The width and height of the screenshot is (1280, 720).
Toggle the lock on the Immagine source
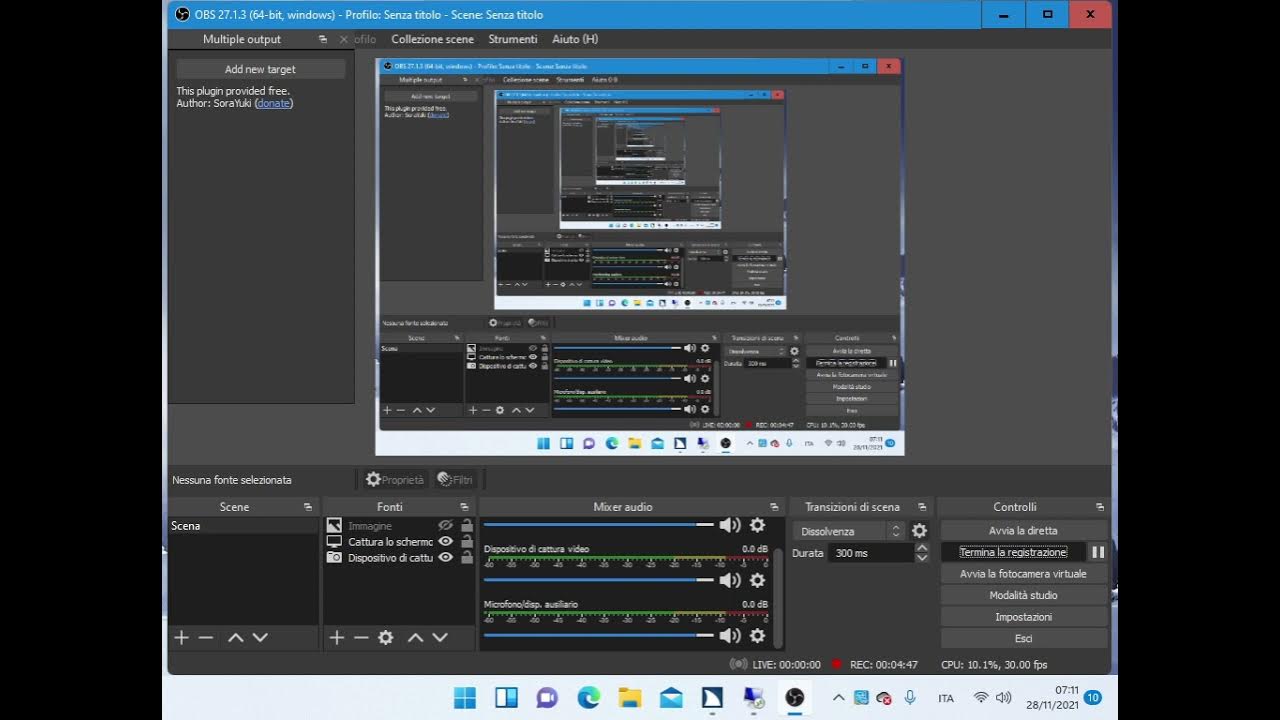[x=467, y=525]
